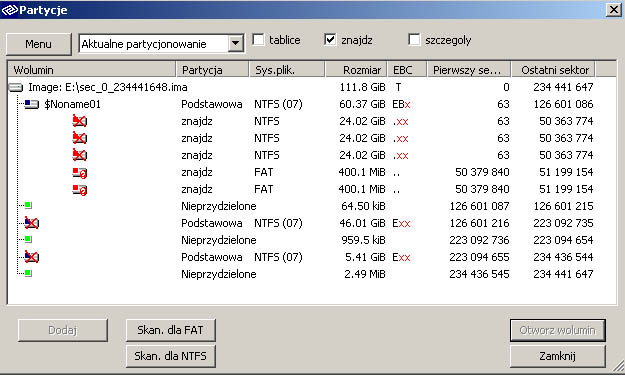Enable the szczegoly checkbox
Viewport: 625px width, 378px height.
coord(414,39)
